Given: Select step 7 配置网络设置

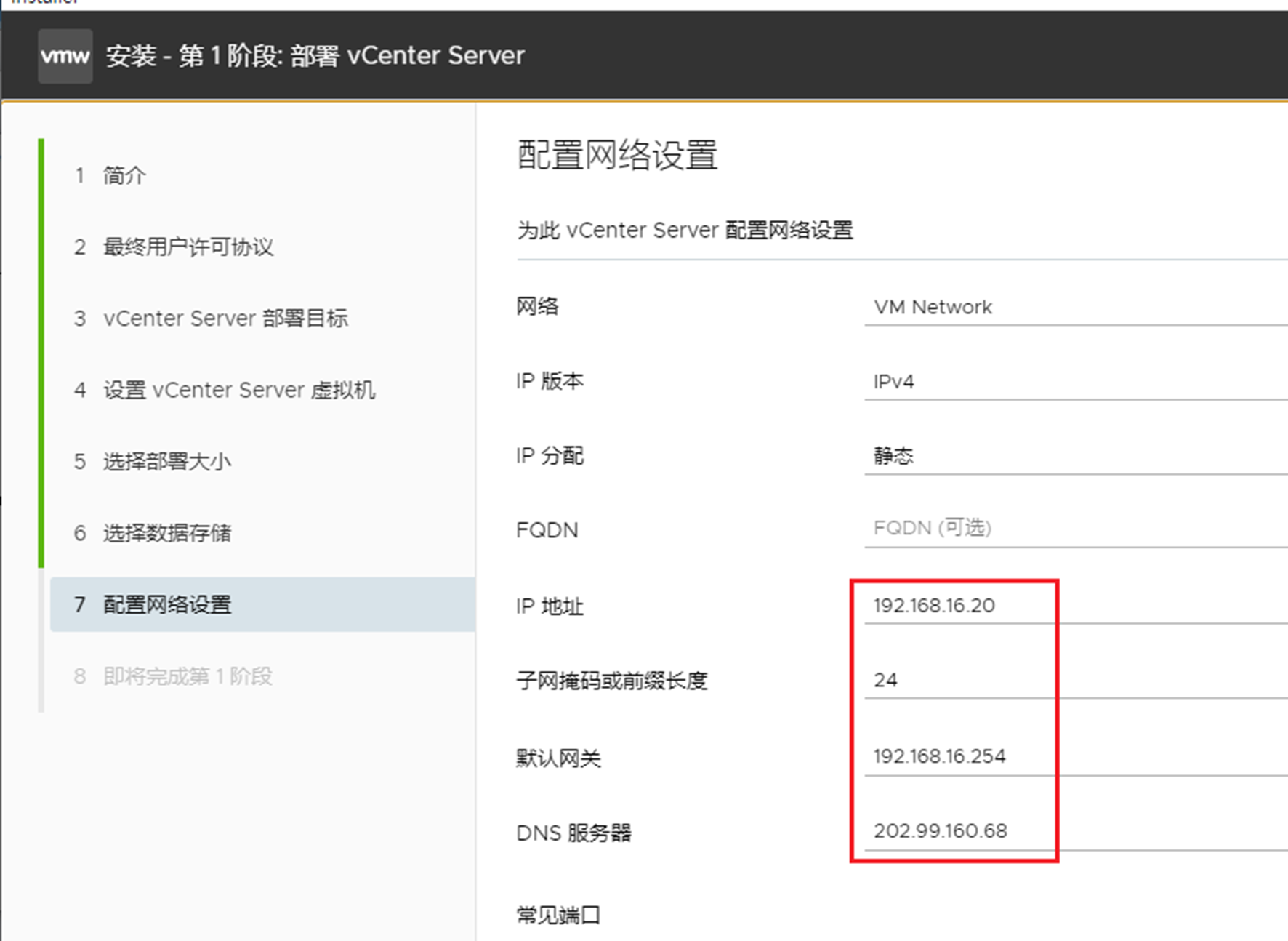Looking at the screenshot, I should point(262,604).
